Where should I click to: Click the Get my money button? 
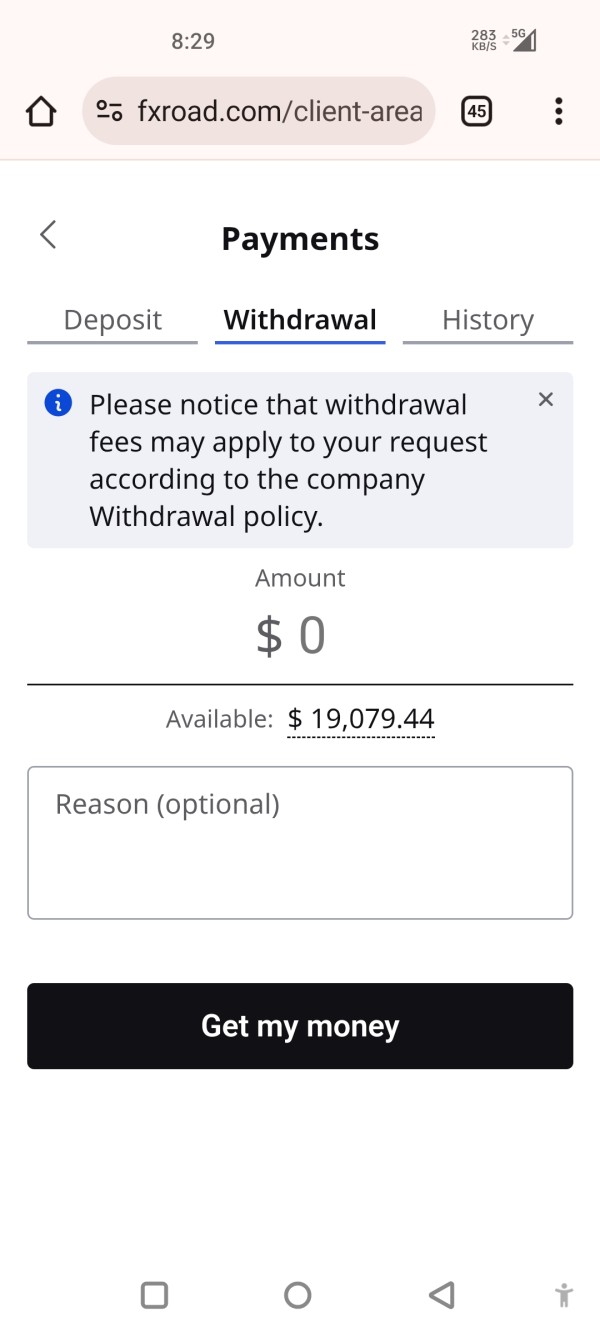tap(300, 1026)
